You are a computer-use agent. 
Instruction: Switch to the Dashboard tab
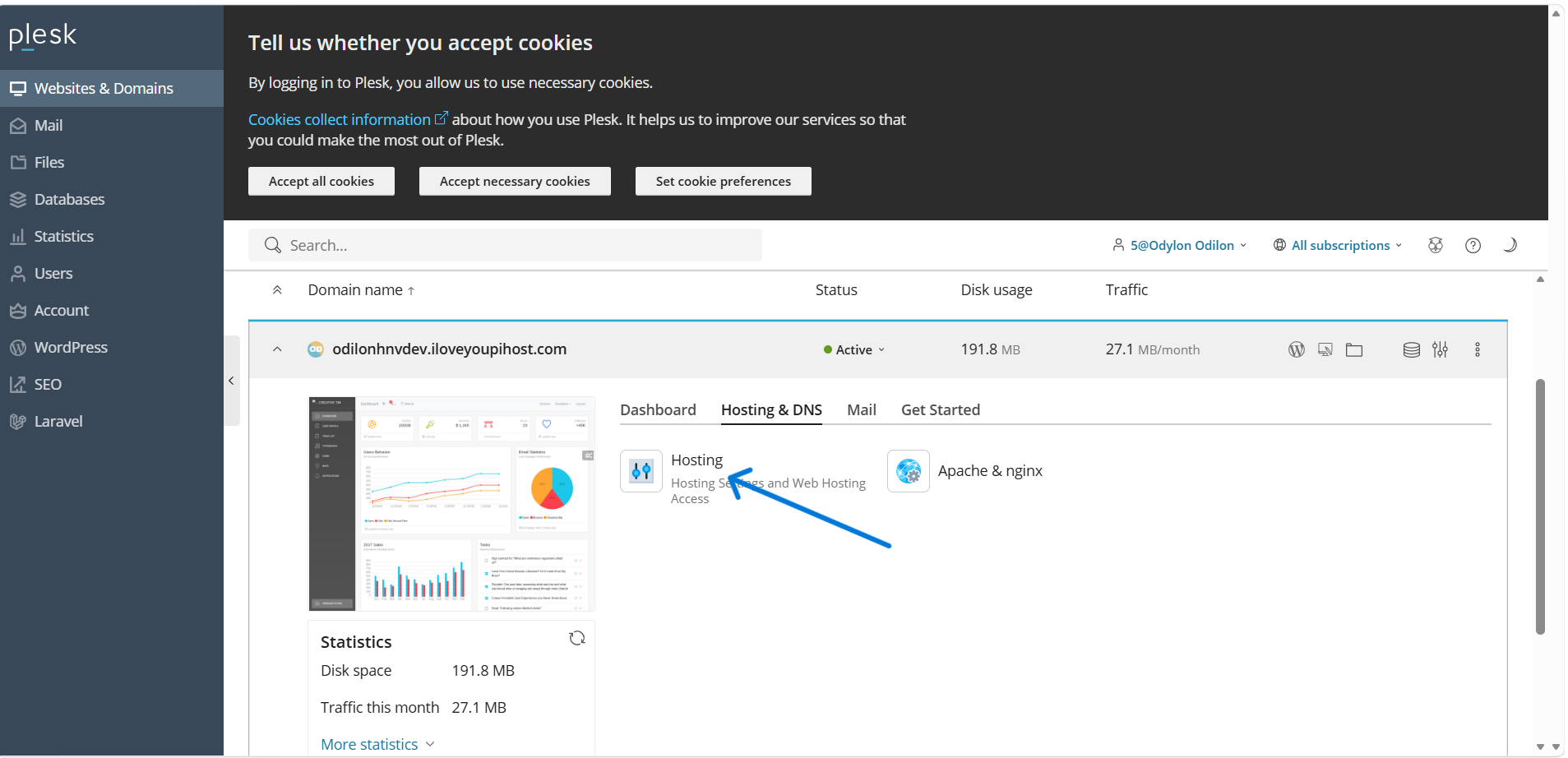pyautogui.click(x=658, y=409)
